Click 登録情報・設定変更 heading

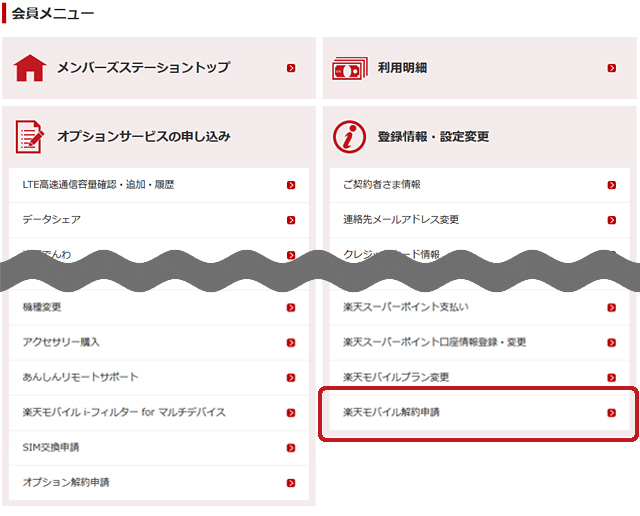433,136
